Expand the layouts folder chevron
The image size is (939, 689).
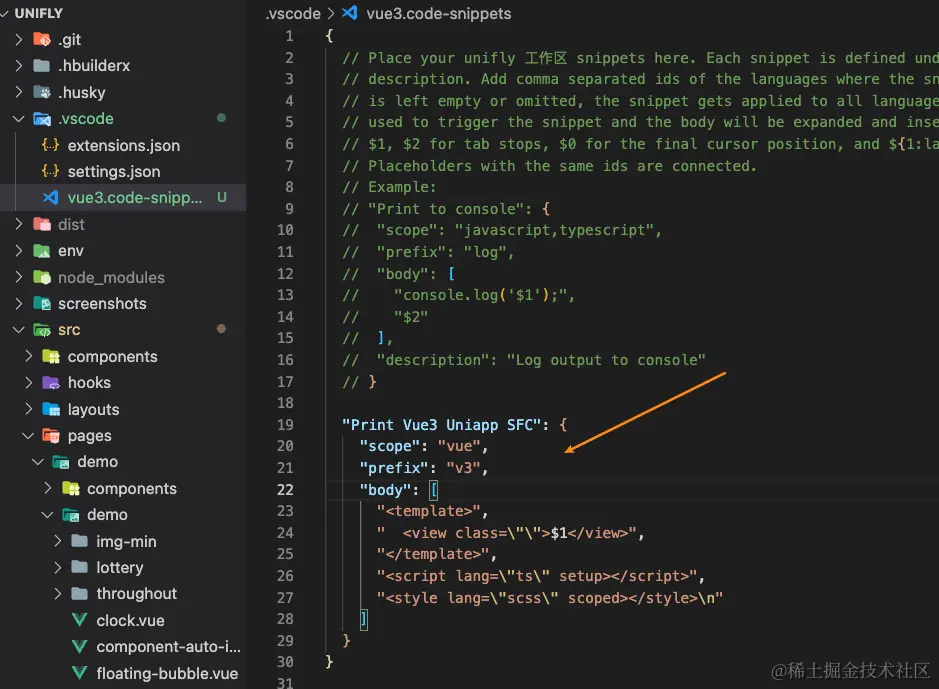28,409
